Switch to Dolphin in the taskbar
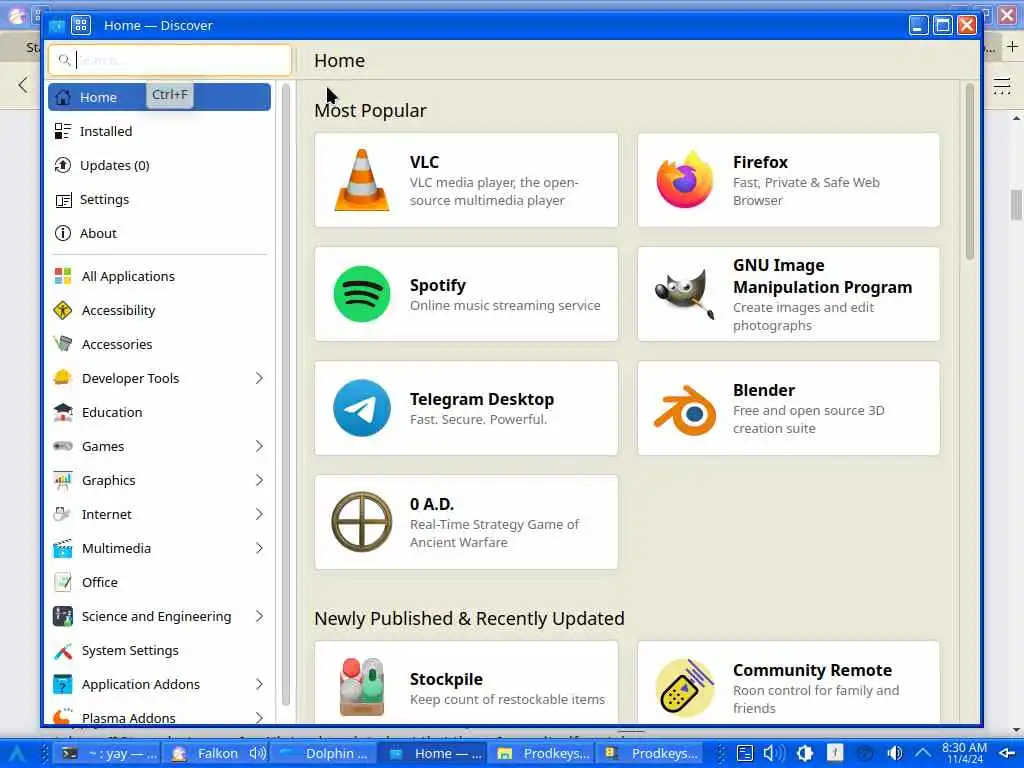Image resolution: width=1024 pixels, height=768 pixels. pyautogui.click(x=323, y=753)
